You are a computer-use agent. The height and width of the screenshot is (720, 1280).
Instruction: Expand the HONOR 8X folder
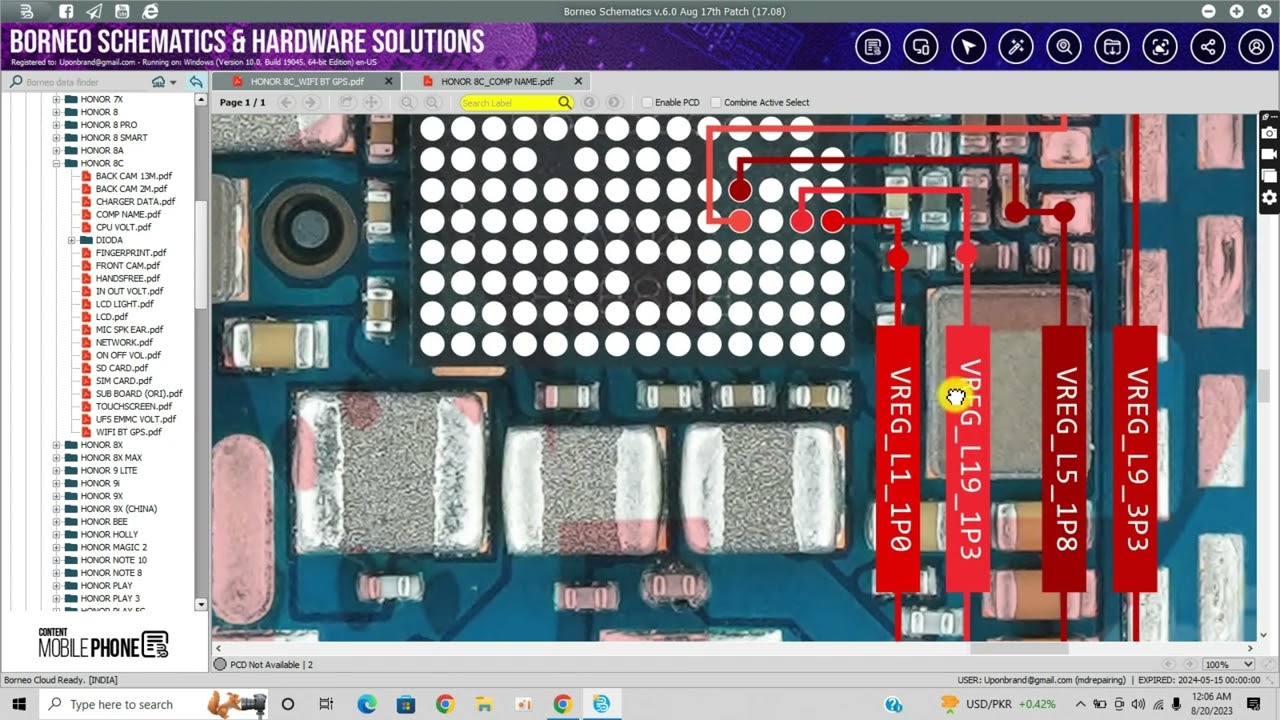(x=57, y=445)
